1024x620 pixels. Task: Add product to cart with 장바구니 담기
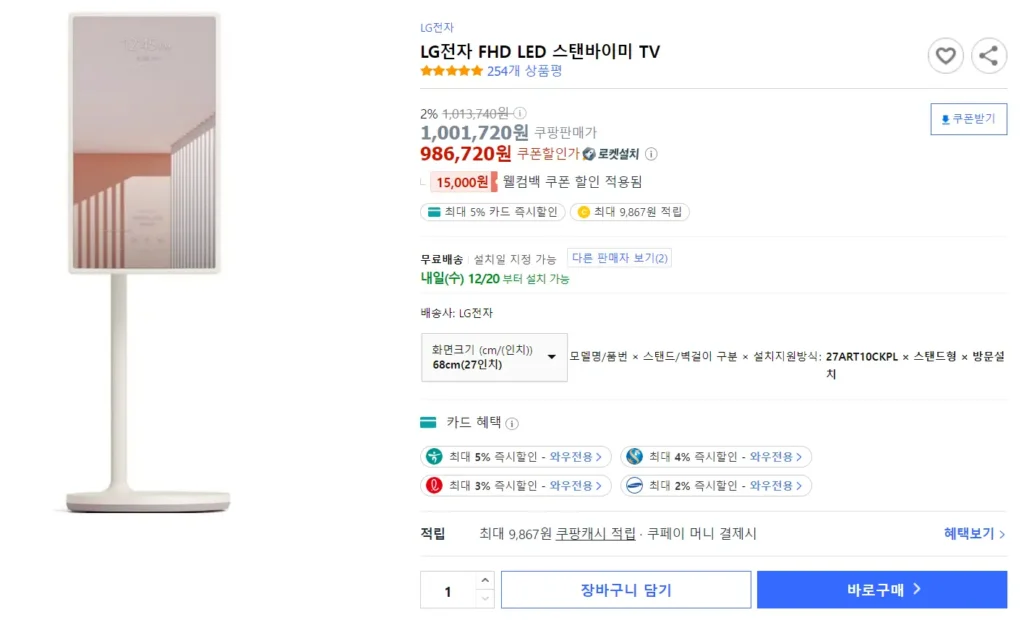pos(623,589)
